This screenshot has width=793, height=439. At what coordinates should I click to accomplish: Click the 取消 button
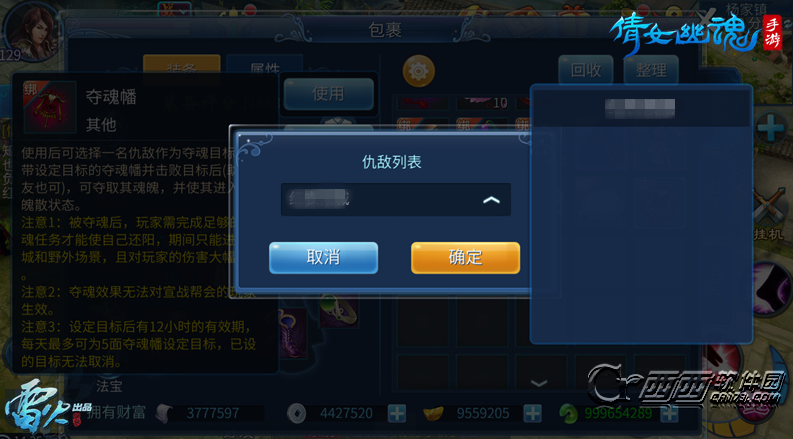click(x=323, y=258)
